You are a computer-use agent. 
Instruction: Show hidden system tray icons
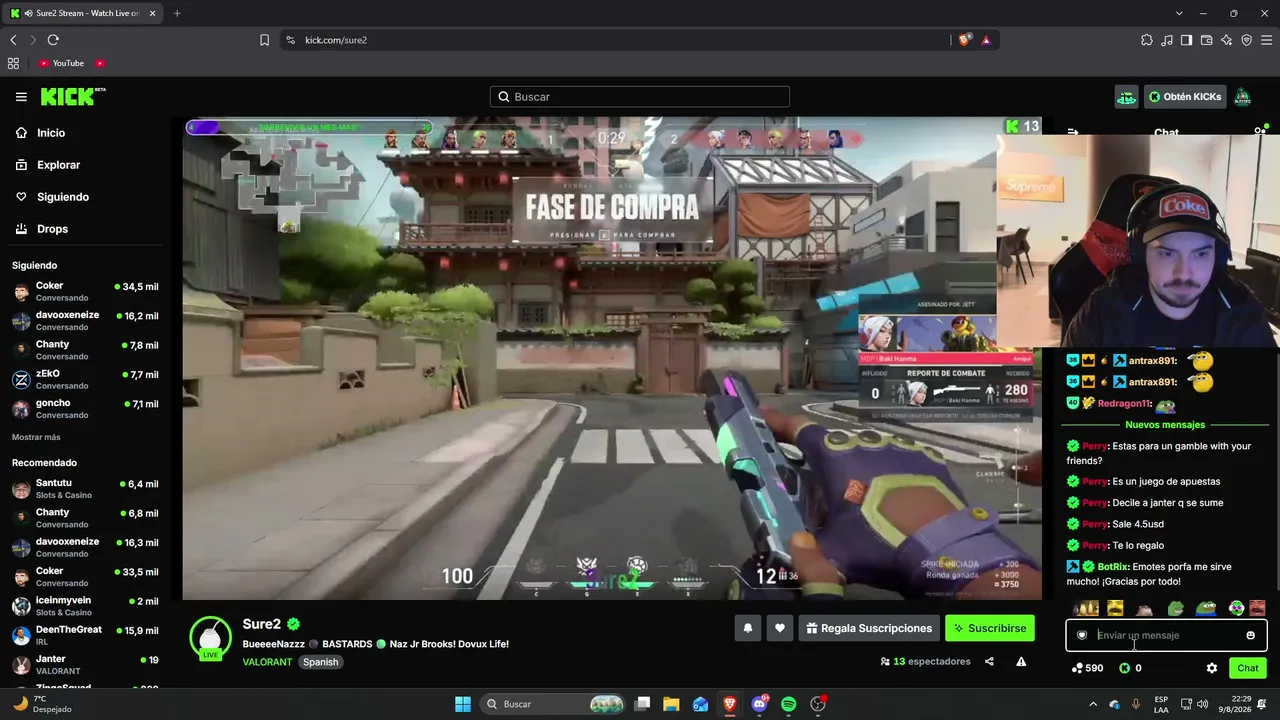coord(1093,704)
